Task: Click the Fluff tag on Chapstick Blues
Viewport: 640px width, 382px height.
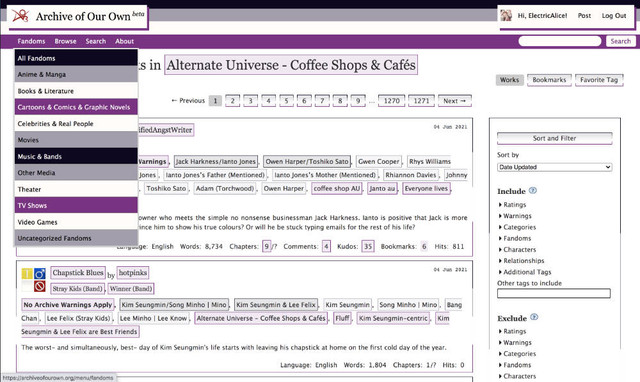Action: (x=342, y=318)
